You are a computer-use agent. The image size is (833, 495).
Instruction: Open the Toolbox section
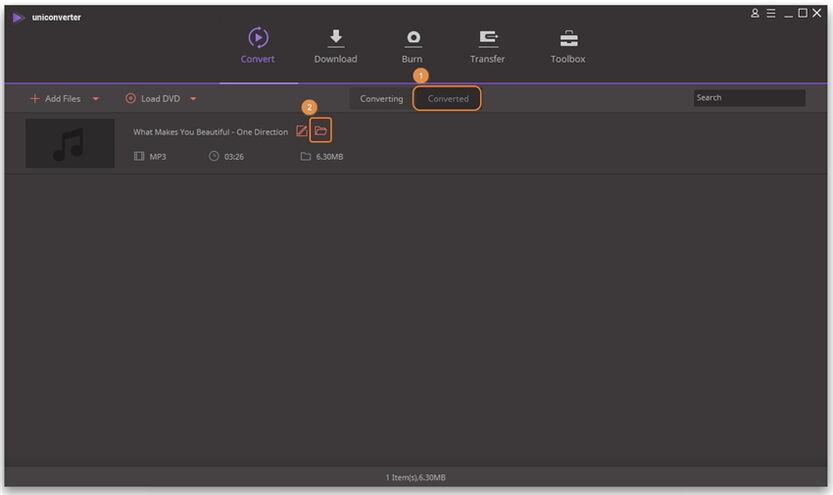(568, 45)
